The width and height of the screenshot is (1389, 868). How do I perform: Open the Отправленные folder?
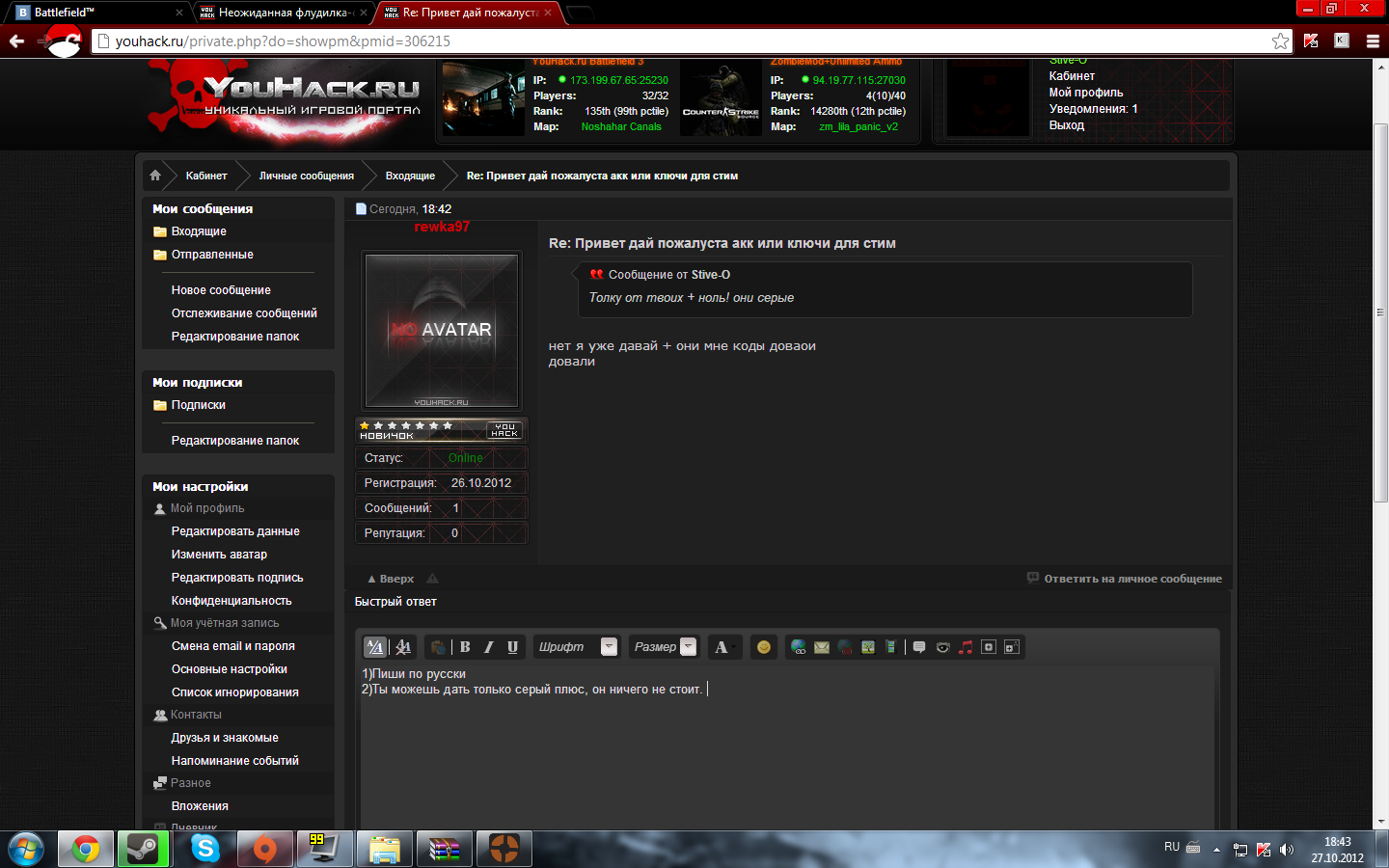(212, 255)
